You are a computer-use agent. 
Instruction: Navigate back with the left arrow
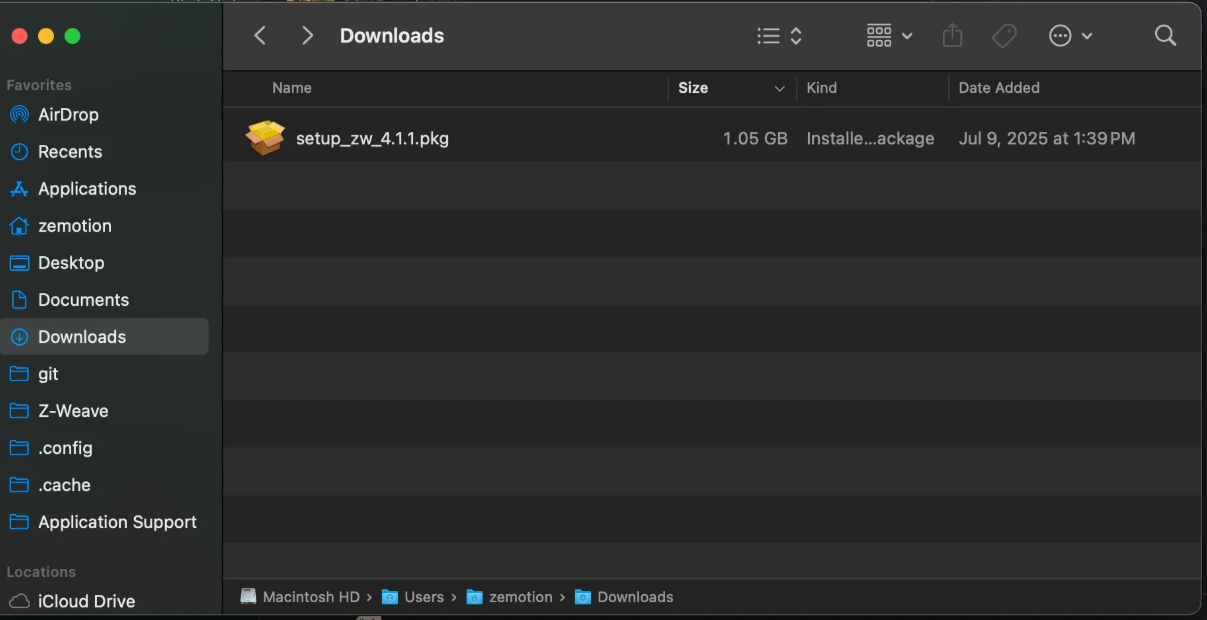[259, 35]
